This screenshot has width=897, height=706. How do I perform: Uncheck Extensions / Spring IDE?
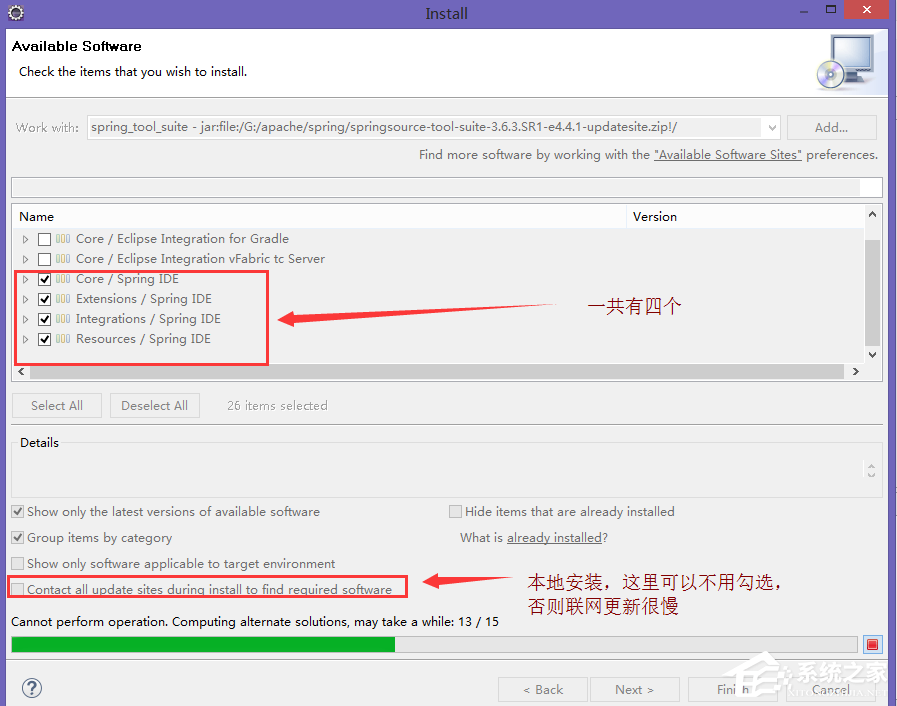43,298
